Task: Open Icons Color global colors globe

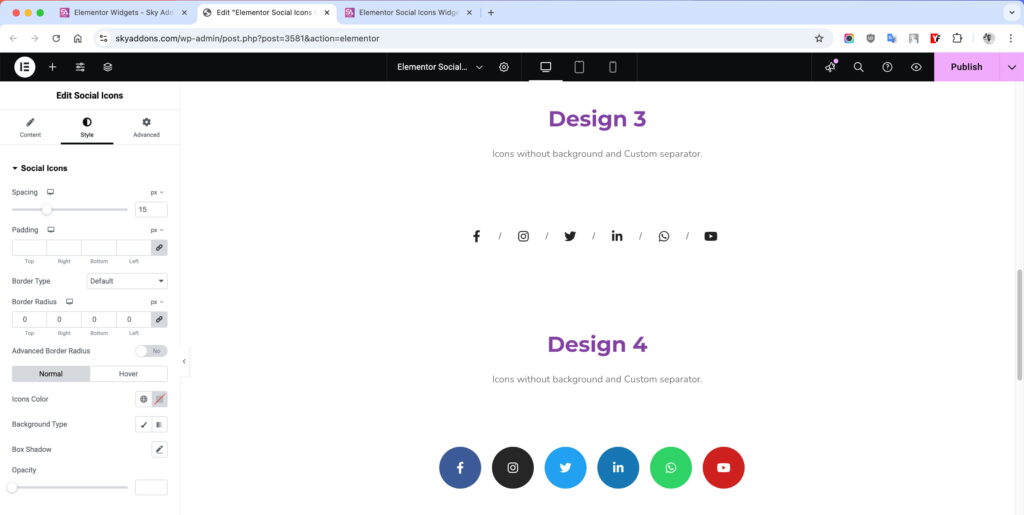Action: 144,399
